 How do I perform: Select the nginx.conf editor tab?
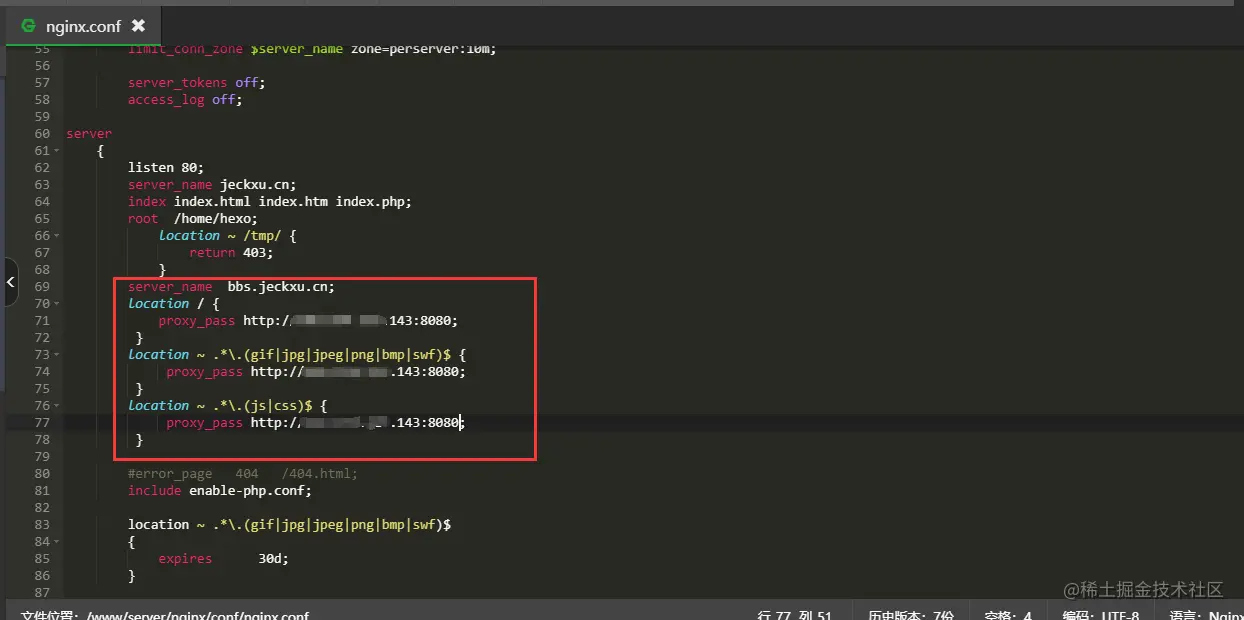click(83, 26)
